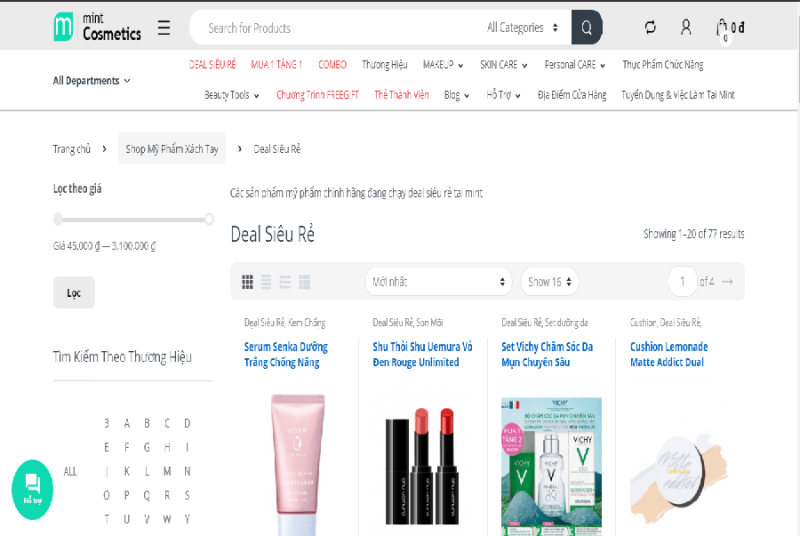This screenshot has width=800, height=536.
Task: Click the Lọc filter button
Action: (x=74, y=293)
